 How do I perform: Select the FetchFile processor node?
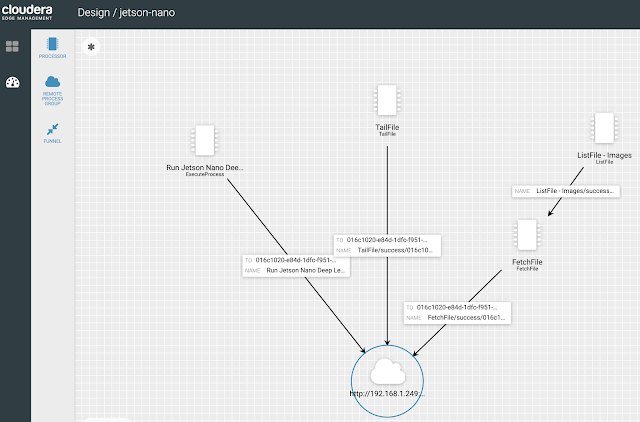click(527, 235)
